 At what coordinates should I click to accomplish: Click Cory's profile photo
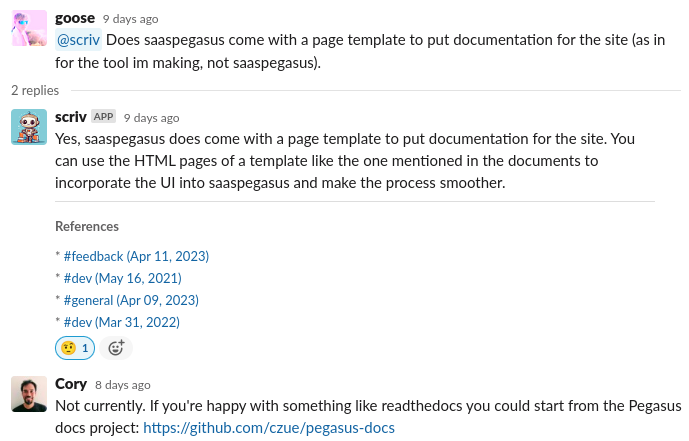click(x=28, y=394)
